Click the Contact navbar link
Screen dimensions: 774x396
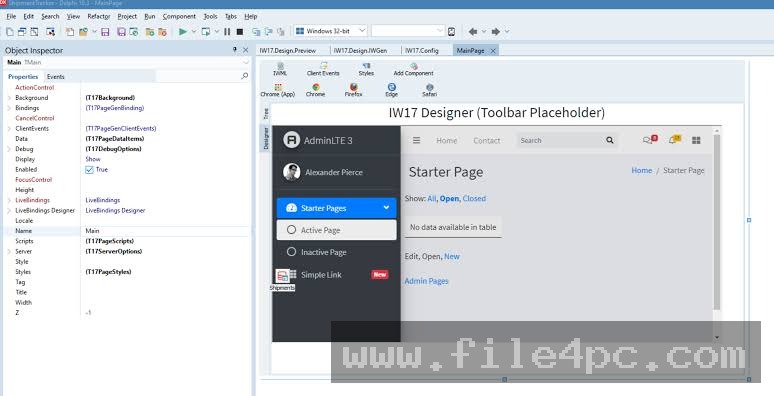(487, 140)
